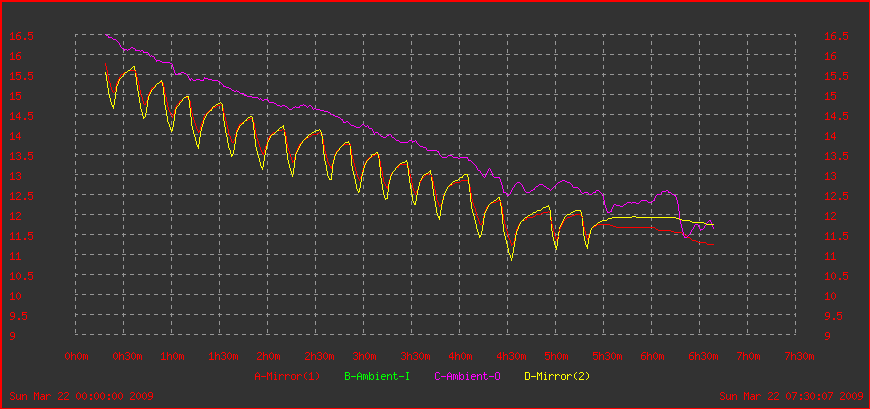Click 13 on the left y-axis
The height and width of the screenshot is (409, 870).
tap(16, 176)
